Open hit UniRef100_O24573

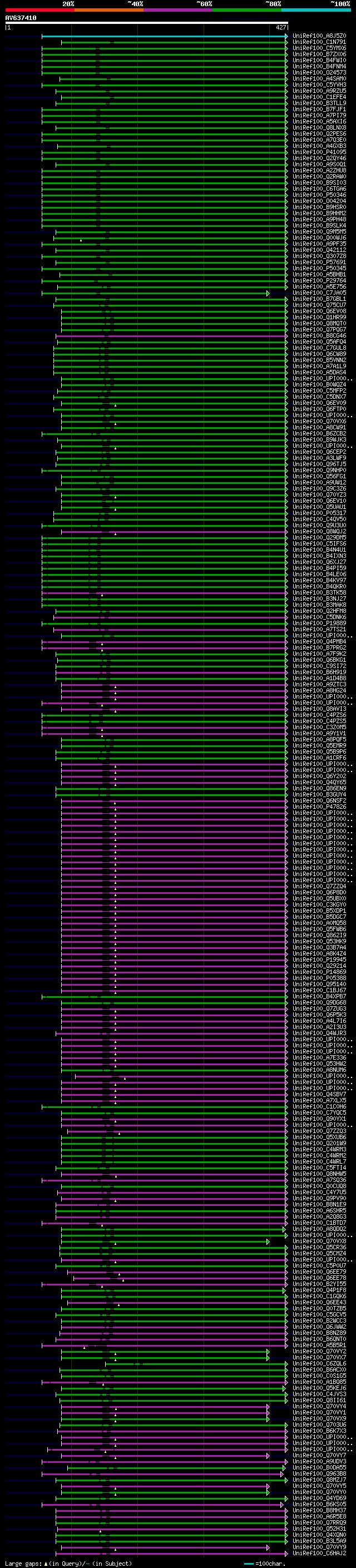(319, 72)
